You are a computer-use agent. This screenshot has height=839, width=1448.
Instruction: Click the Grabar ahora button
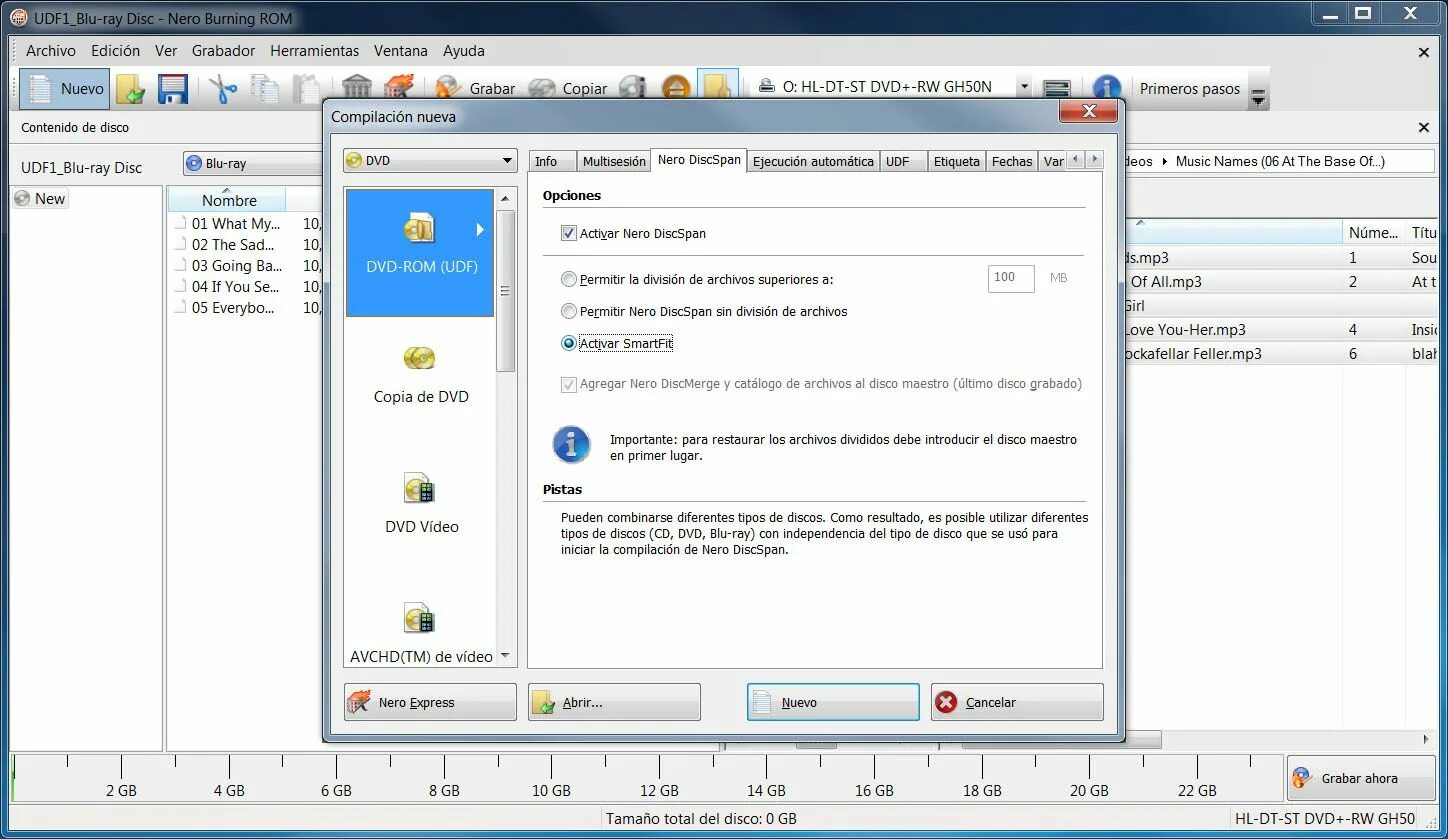click(1361, 778)
